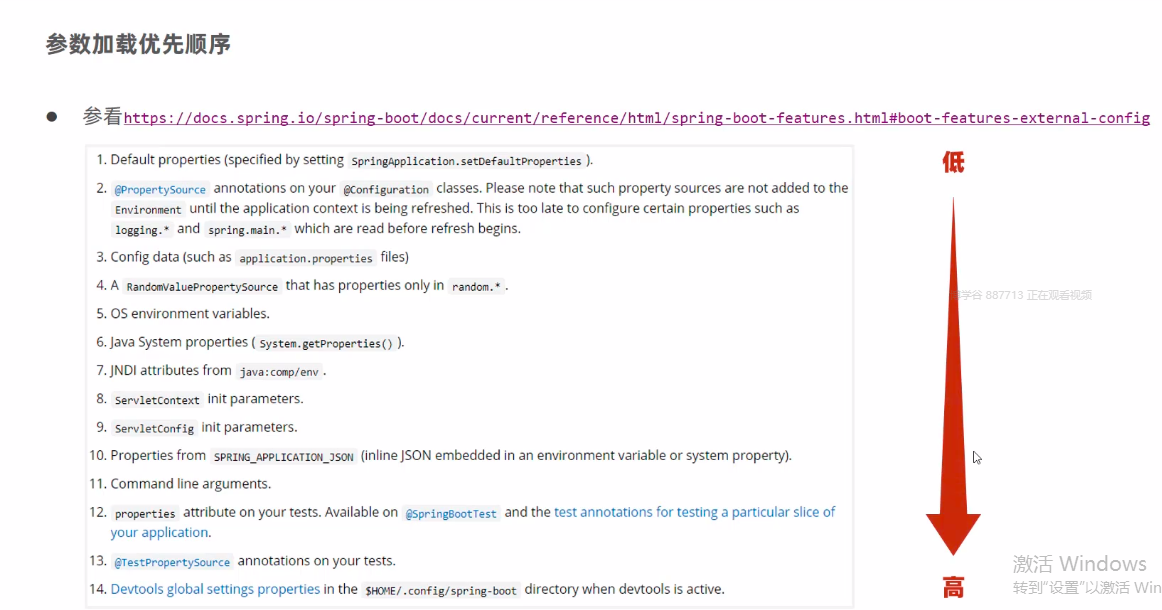Screen dimensions: 1162x610
Task: Click the red '低' label
Action: click(953, 162)
